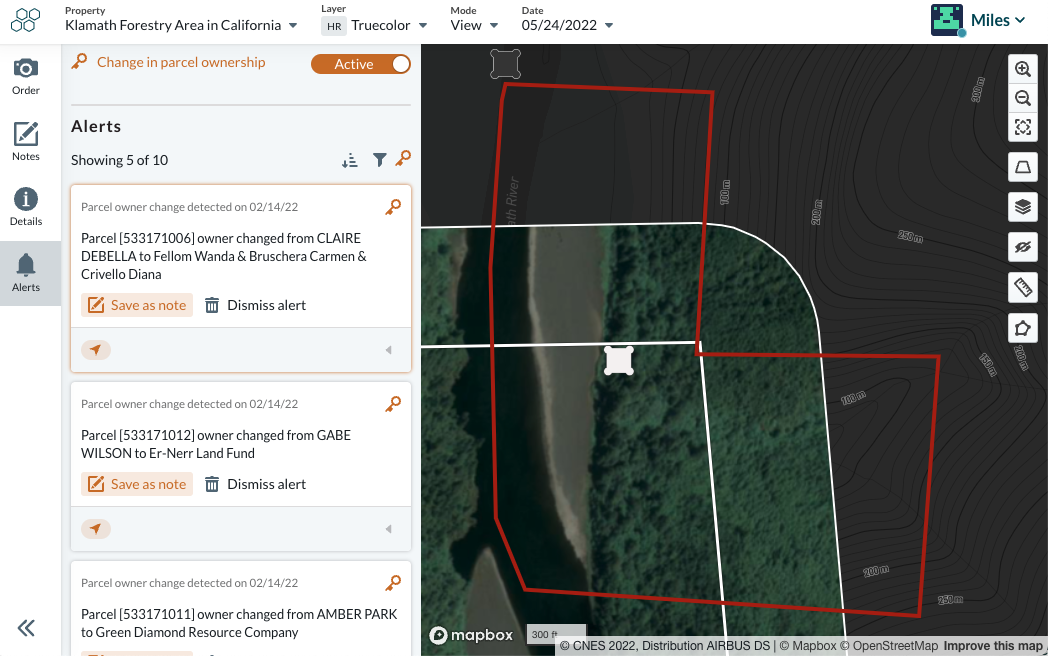Open the terrain view tool on the map

click(1023, 166)
